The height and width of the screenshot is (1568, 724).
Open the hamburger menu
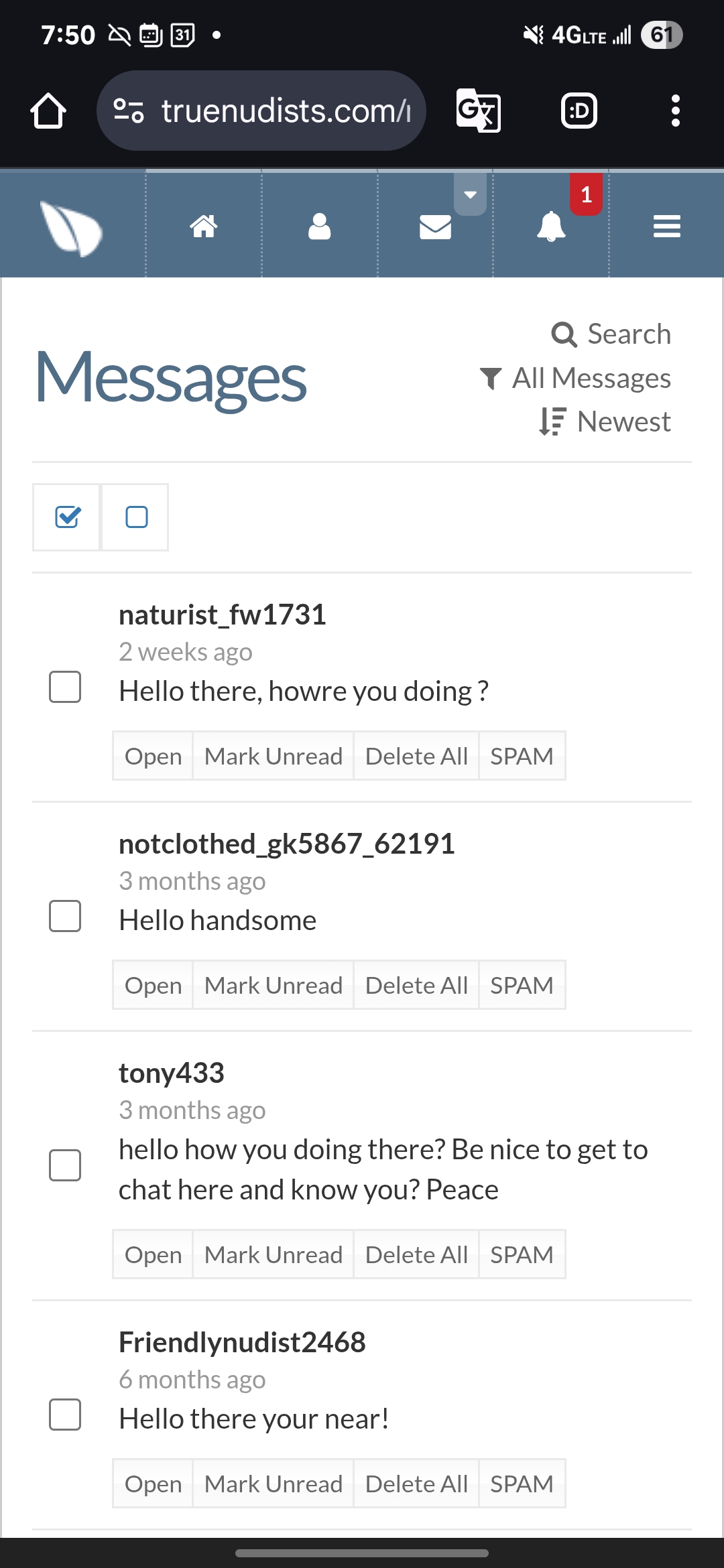[x=667, y=226]
